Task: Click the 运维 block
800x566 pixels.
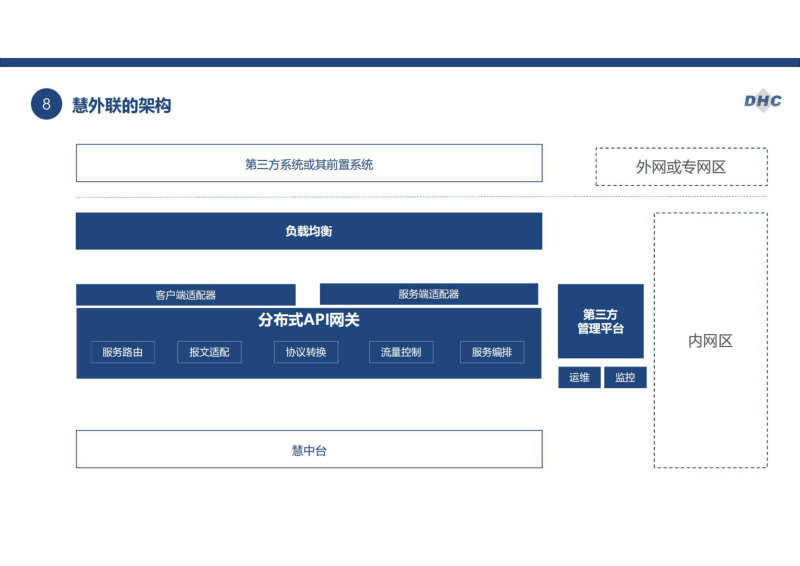Action: pyautogui.click(x=579, y=378)
